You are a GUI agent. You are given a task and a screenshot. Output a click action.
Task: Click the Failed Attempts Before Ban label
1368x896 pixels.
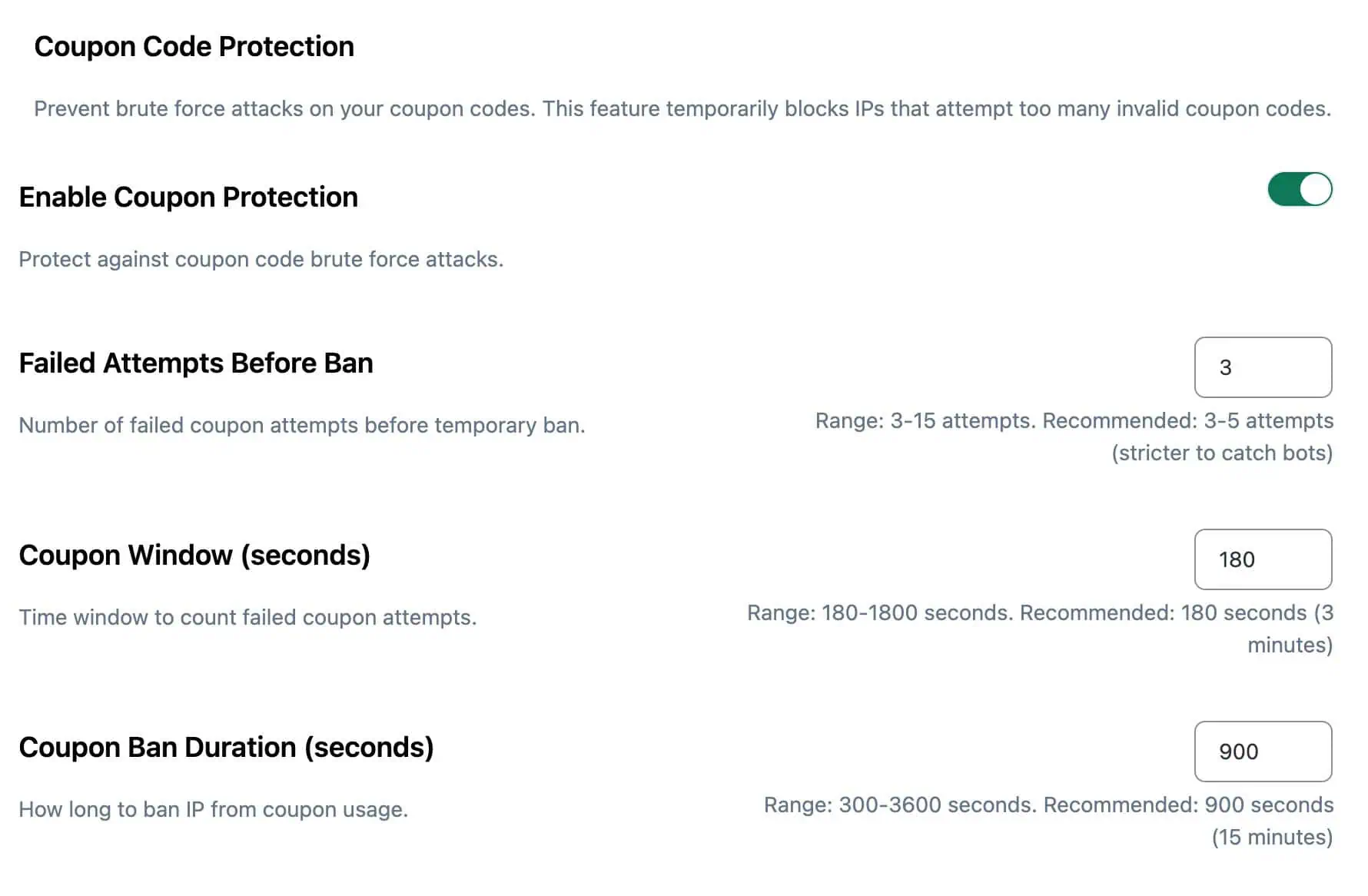(x=196, y=363)
